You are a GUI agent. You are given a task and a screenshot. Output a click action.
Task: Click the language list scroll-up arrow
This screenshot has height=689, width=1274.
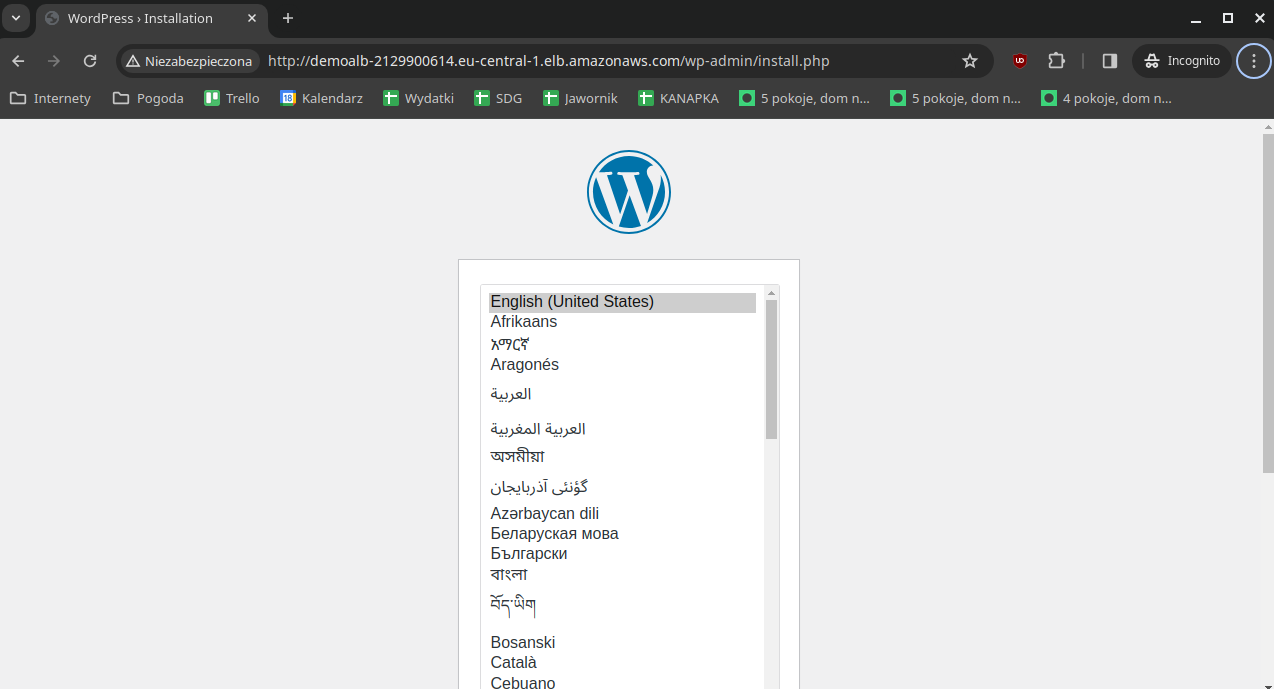pyautogui.click(x=771, y=293)
